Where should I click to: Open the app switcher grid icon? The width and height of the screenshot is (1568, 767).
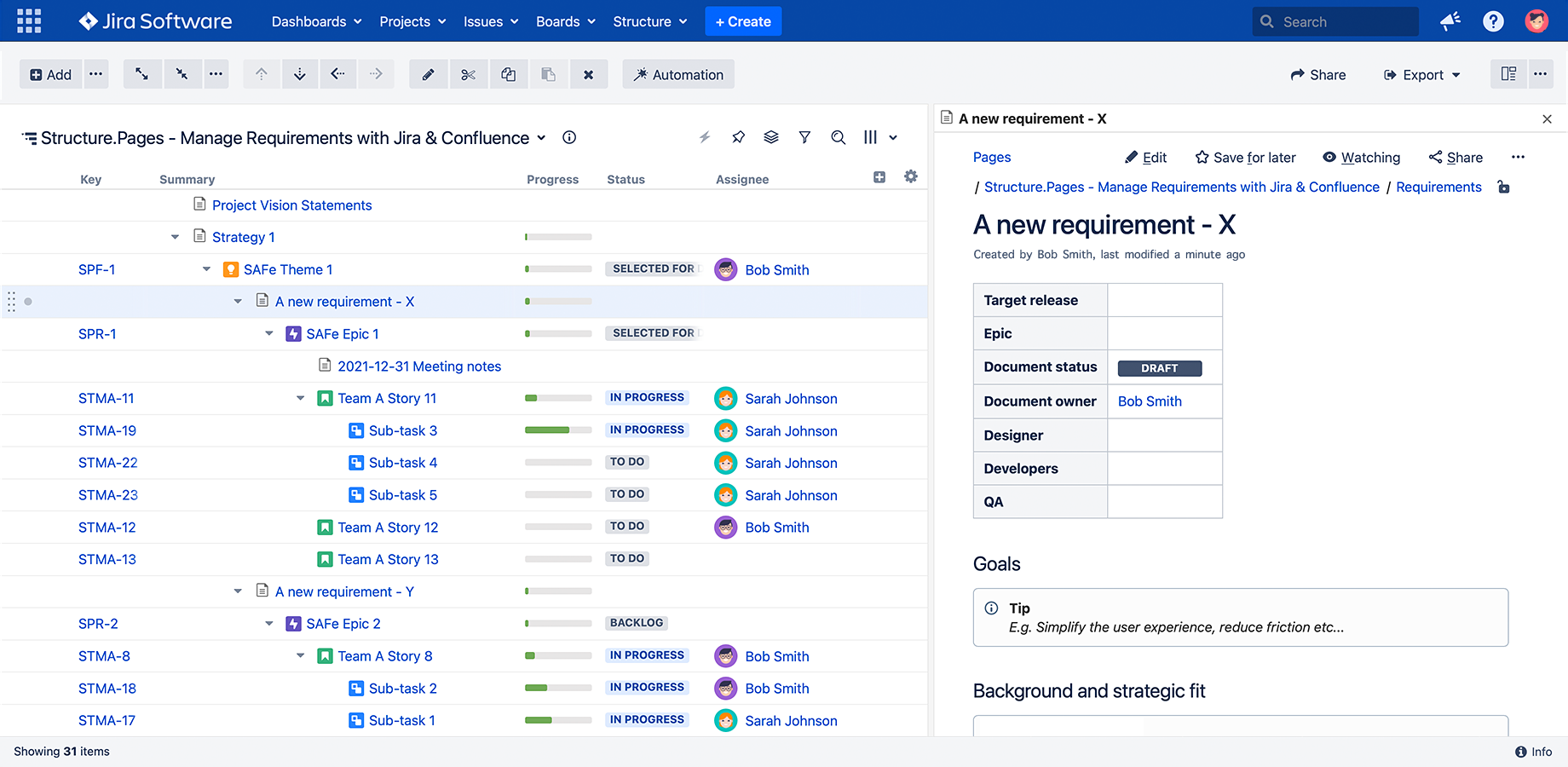tap(29, 21)
